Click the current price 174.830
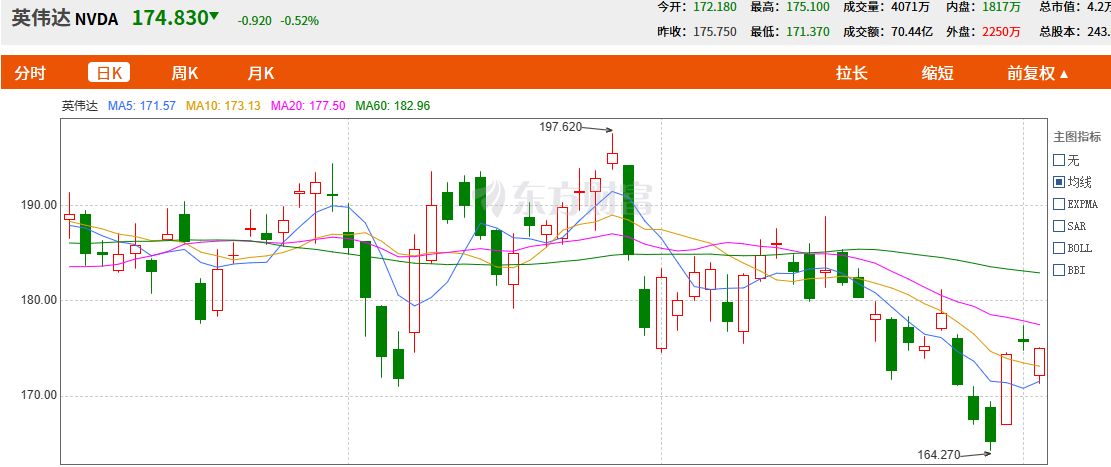1111x467 pixels. coord(170,18)
